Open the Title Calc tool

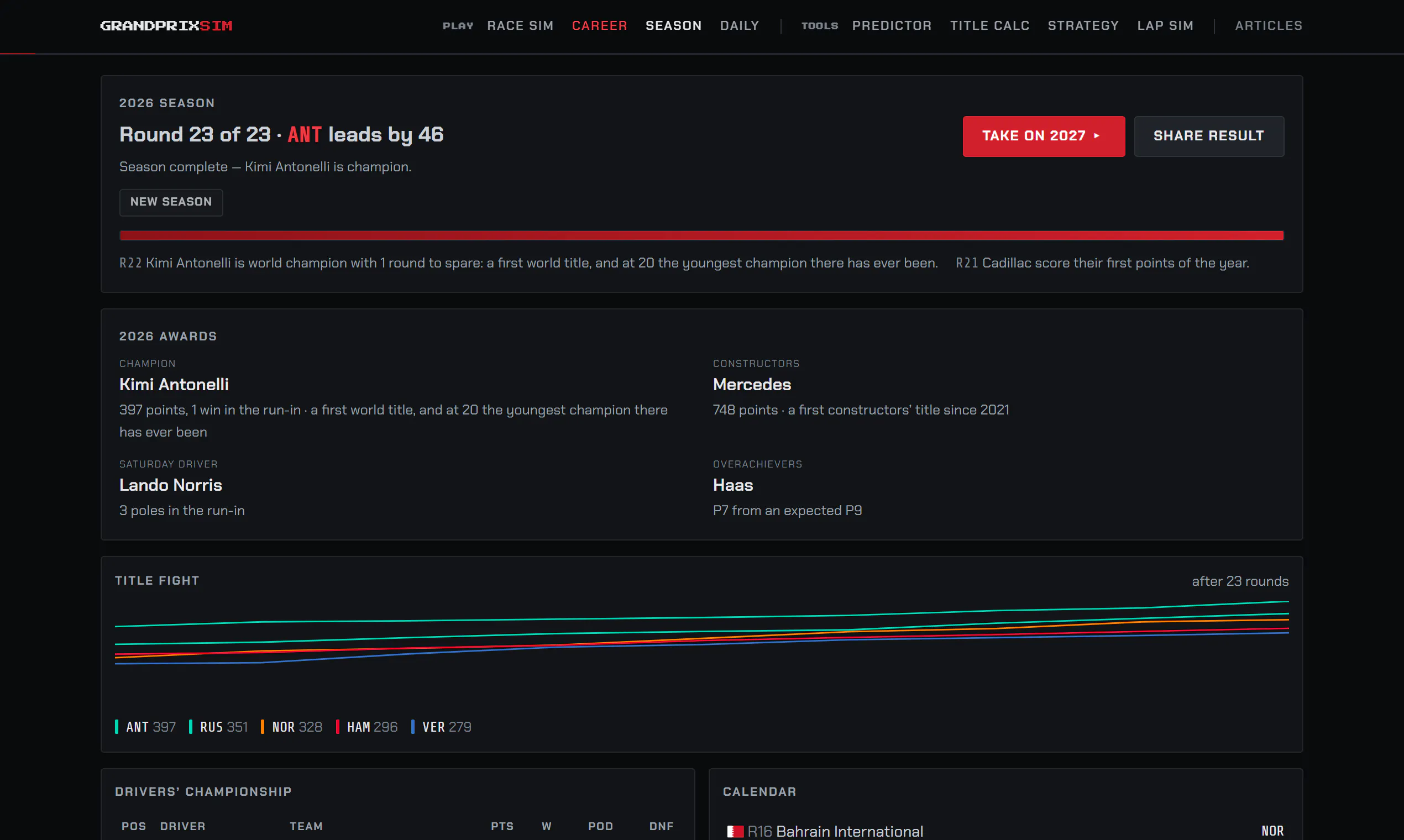pos(989,25)
